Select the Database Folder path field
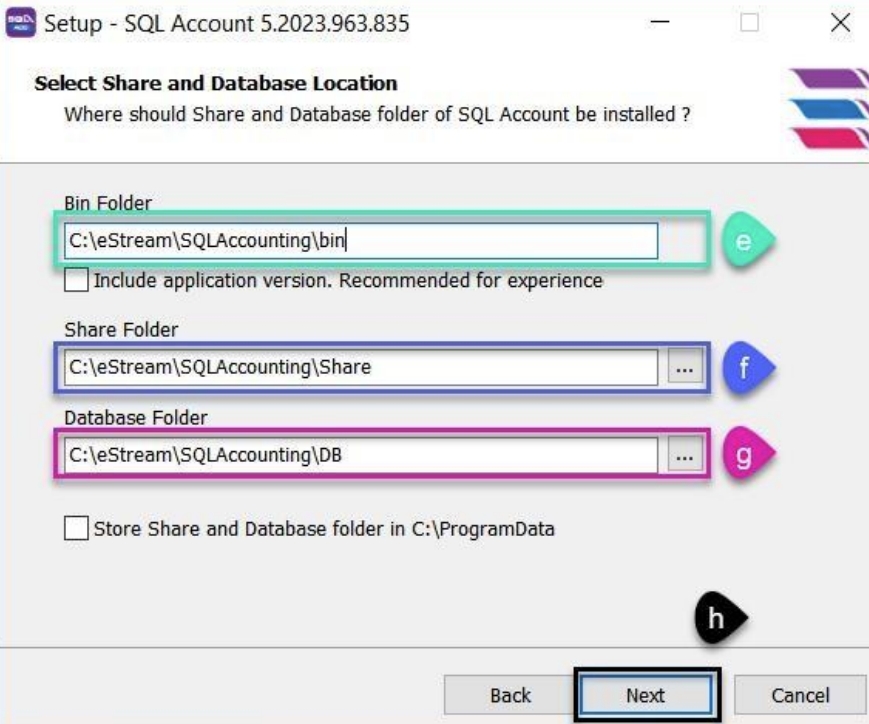Screen dimensions: 869x724 click(360, 455)
